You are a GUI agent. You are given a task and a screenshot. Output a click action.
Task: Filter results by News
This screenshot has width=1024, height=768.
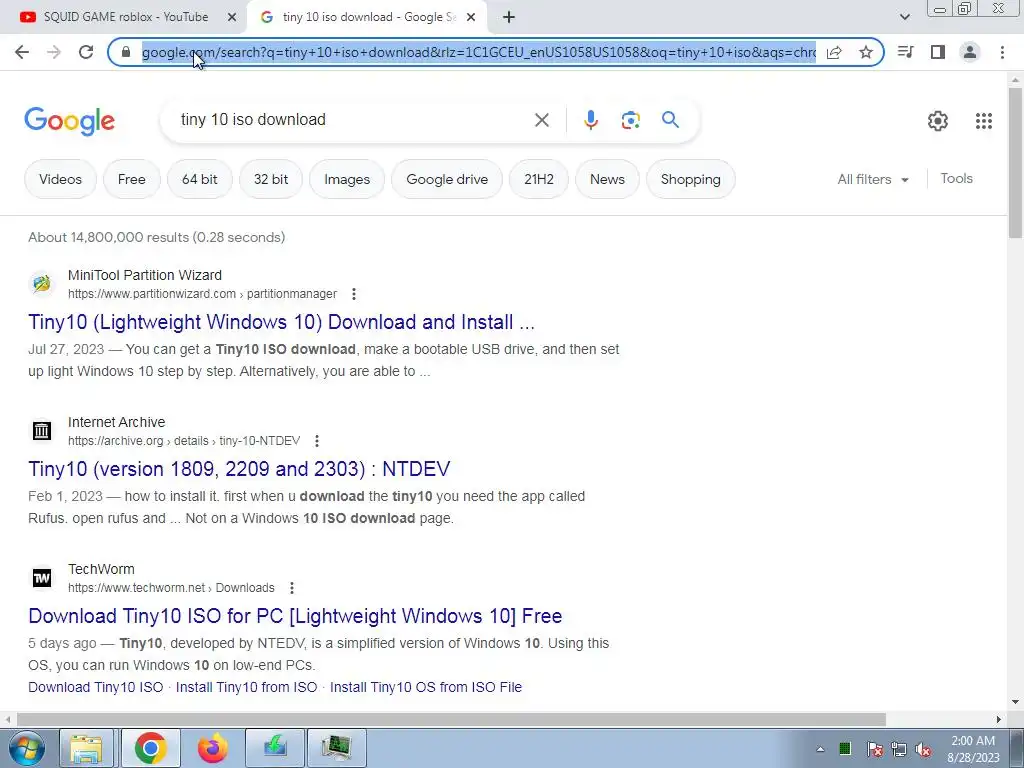[x=607, y=179]
